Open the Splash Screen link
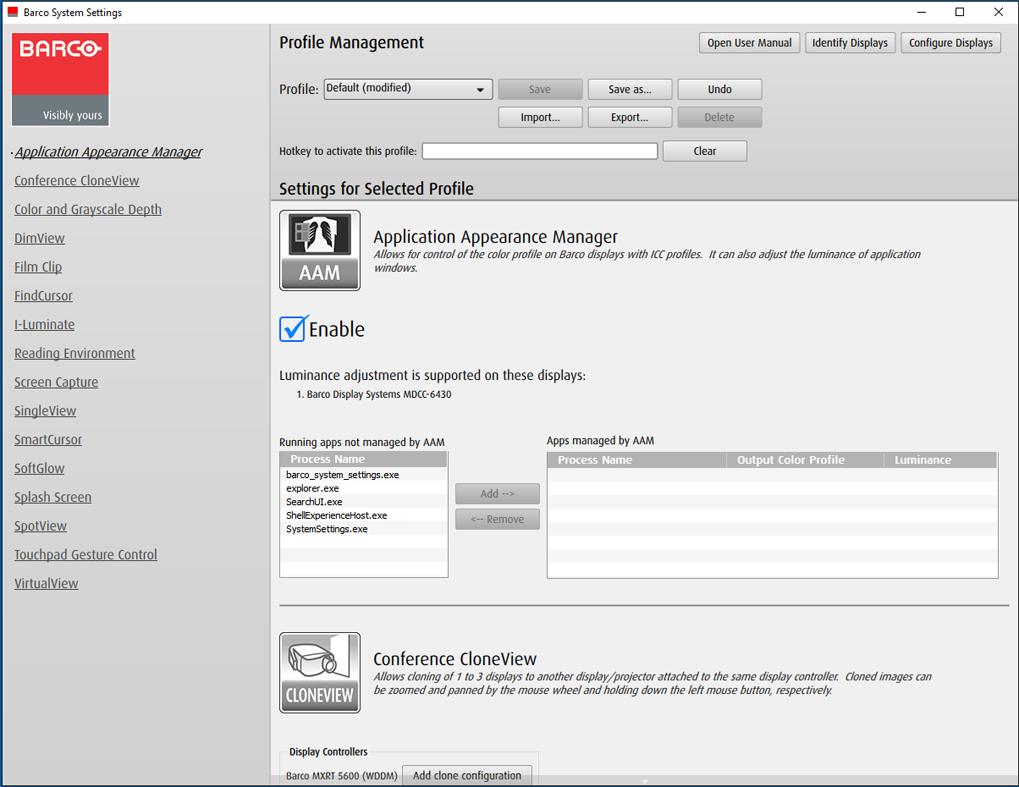 (x=53, y=497)
